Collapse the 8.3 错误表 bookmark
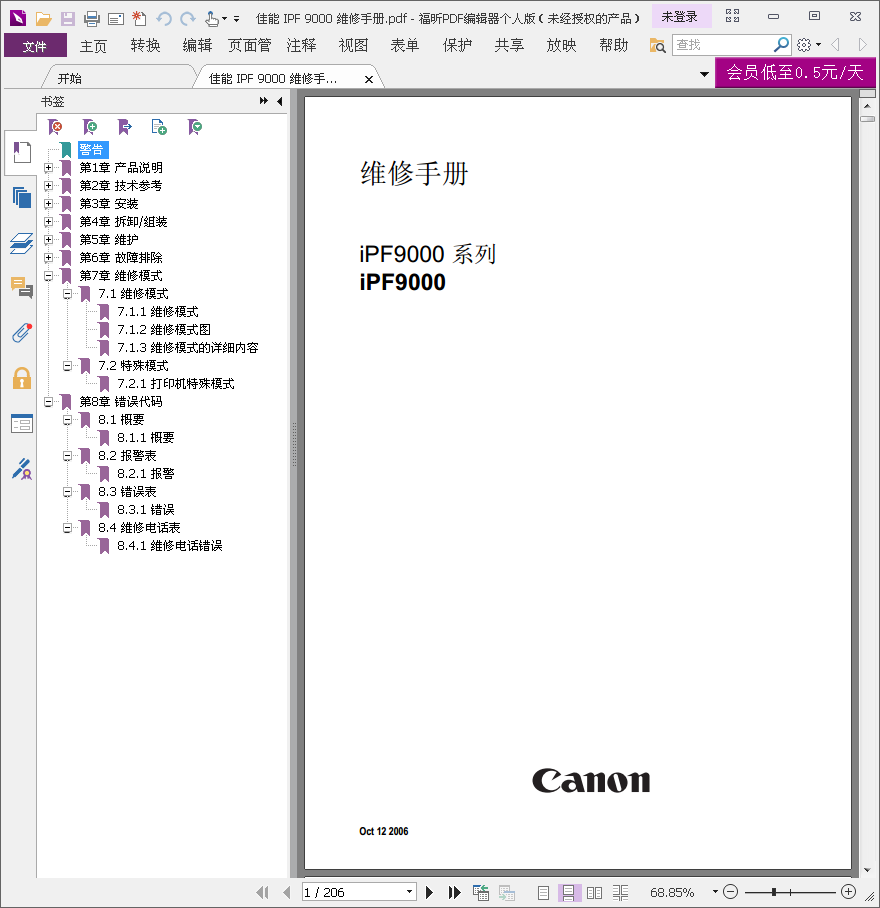880x908 pixels. (67, 492)
